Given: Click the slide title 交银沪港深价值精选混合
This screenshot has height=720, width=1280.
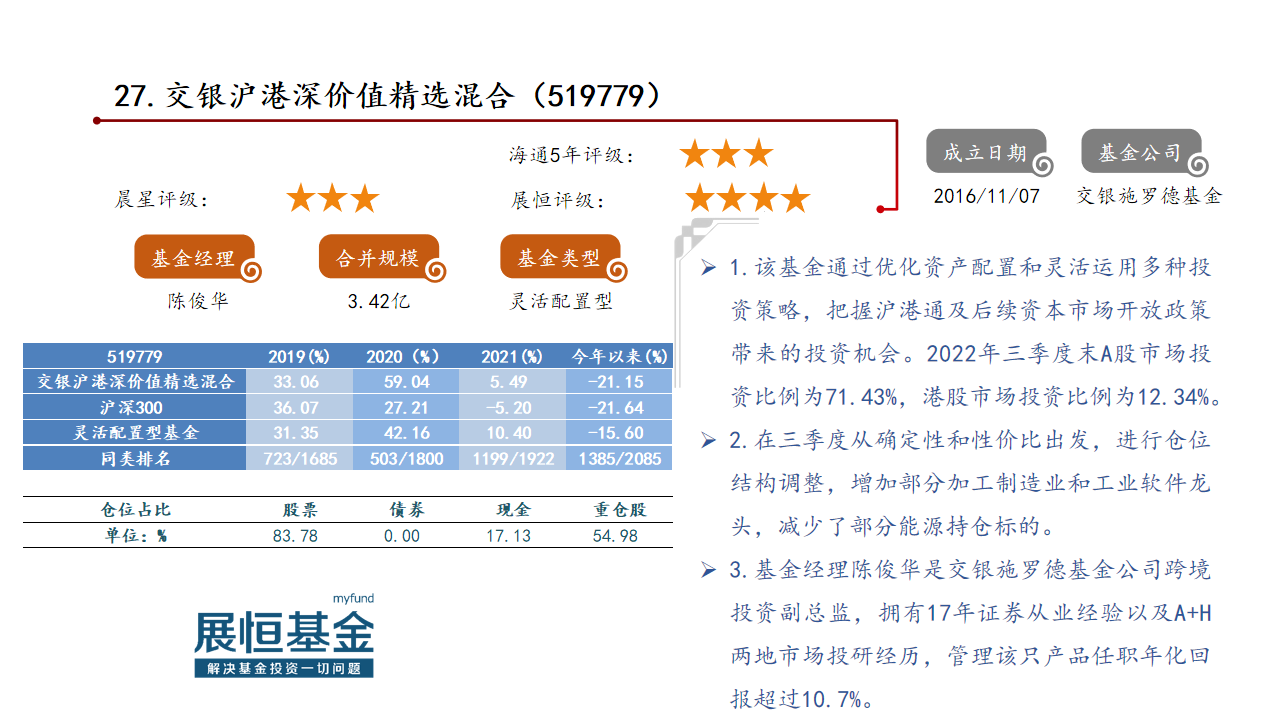Looking at the screenshot, I should pos(340,96).
